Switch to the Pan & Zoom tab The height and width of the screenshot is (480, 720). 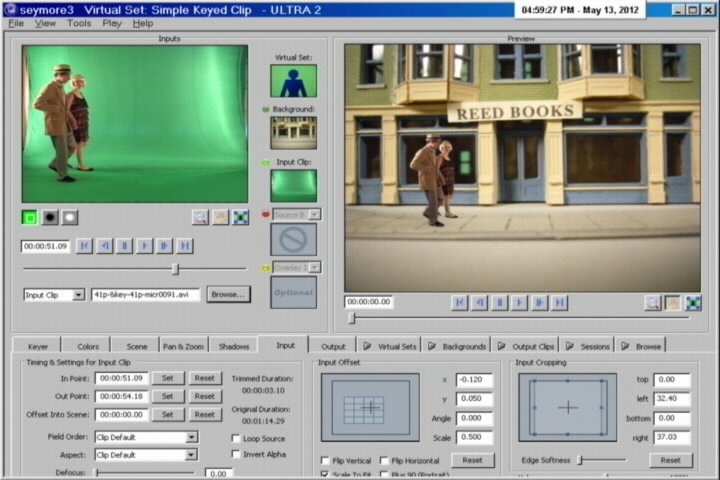(183, 346)
